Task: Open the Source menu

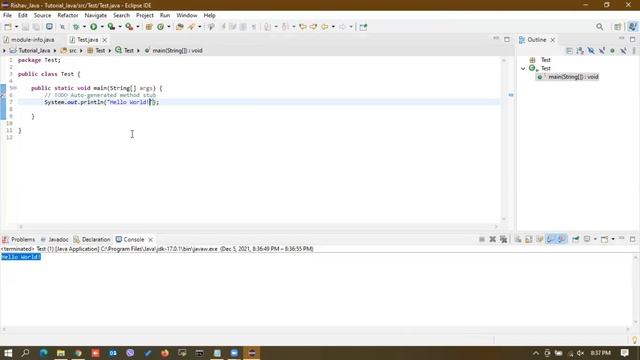Action: coord(42,16)
